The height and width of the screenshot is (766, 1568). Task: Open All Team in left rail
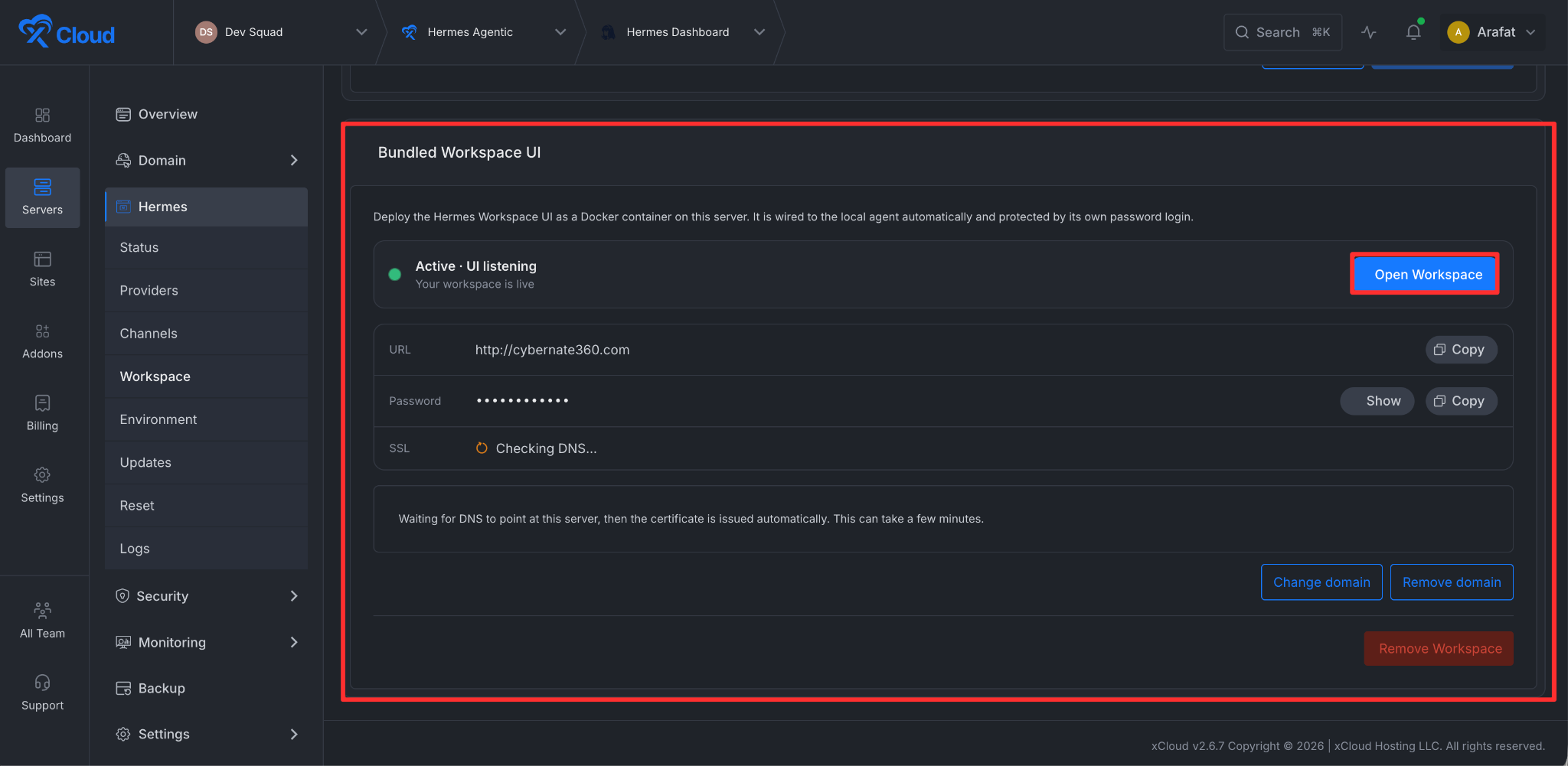pyautogui.click(x=42, y=621)
